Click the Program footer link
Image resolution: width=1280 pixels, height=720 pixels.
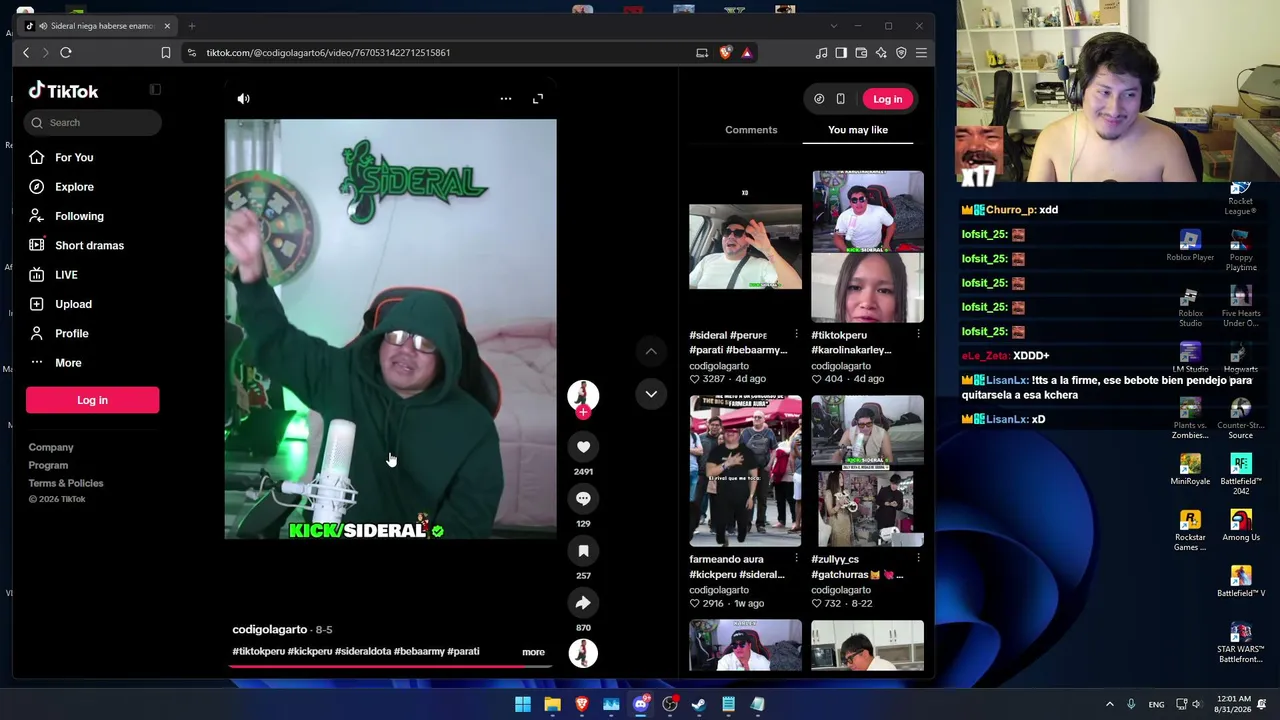48,466
